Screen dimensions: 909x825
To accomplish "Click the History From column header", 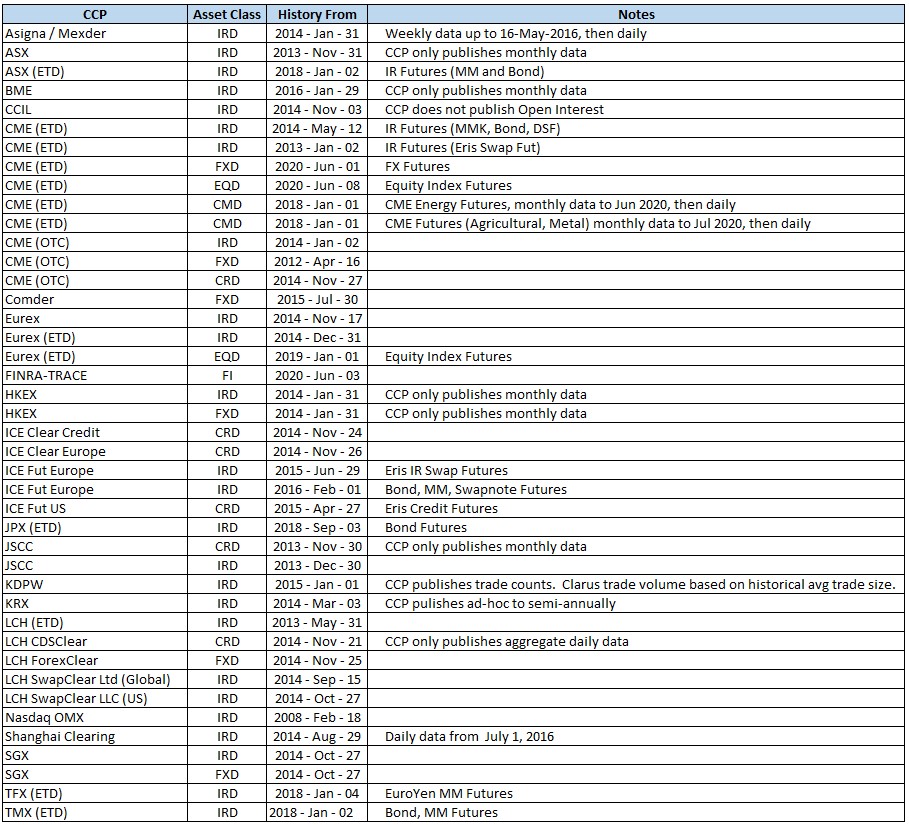I will pyautogui.click(x=317, y=14).
